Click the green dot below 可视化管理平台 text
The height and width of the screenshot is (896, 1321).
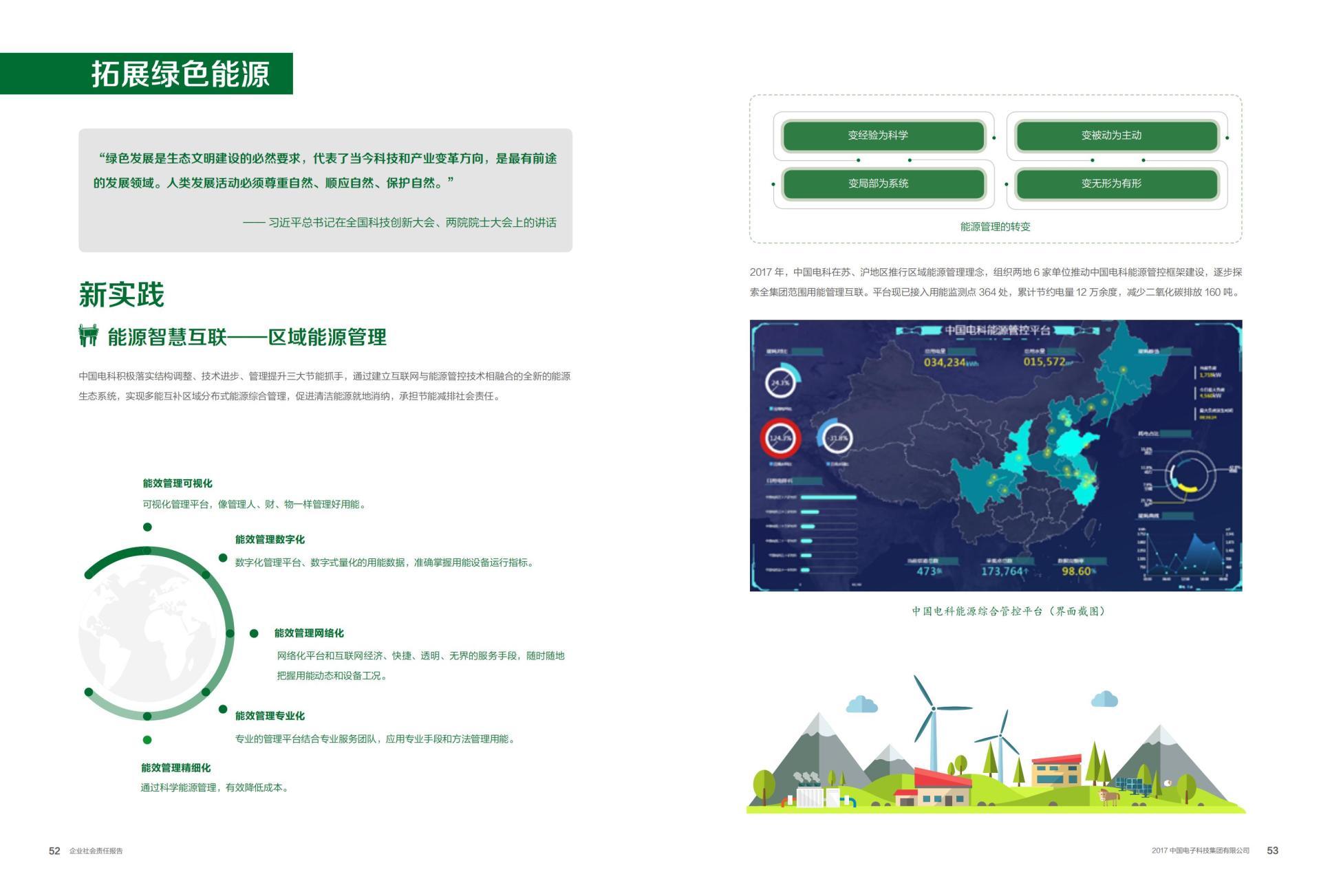click(x=147, y=527)
